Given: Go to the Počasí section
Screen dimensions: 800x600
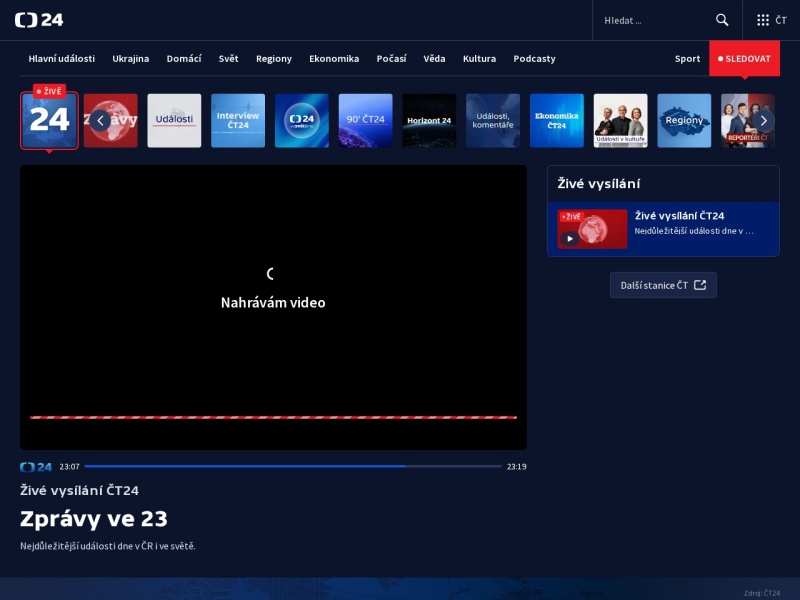Looking at the screenshot, I should pos(391,59).
